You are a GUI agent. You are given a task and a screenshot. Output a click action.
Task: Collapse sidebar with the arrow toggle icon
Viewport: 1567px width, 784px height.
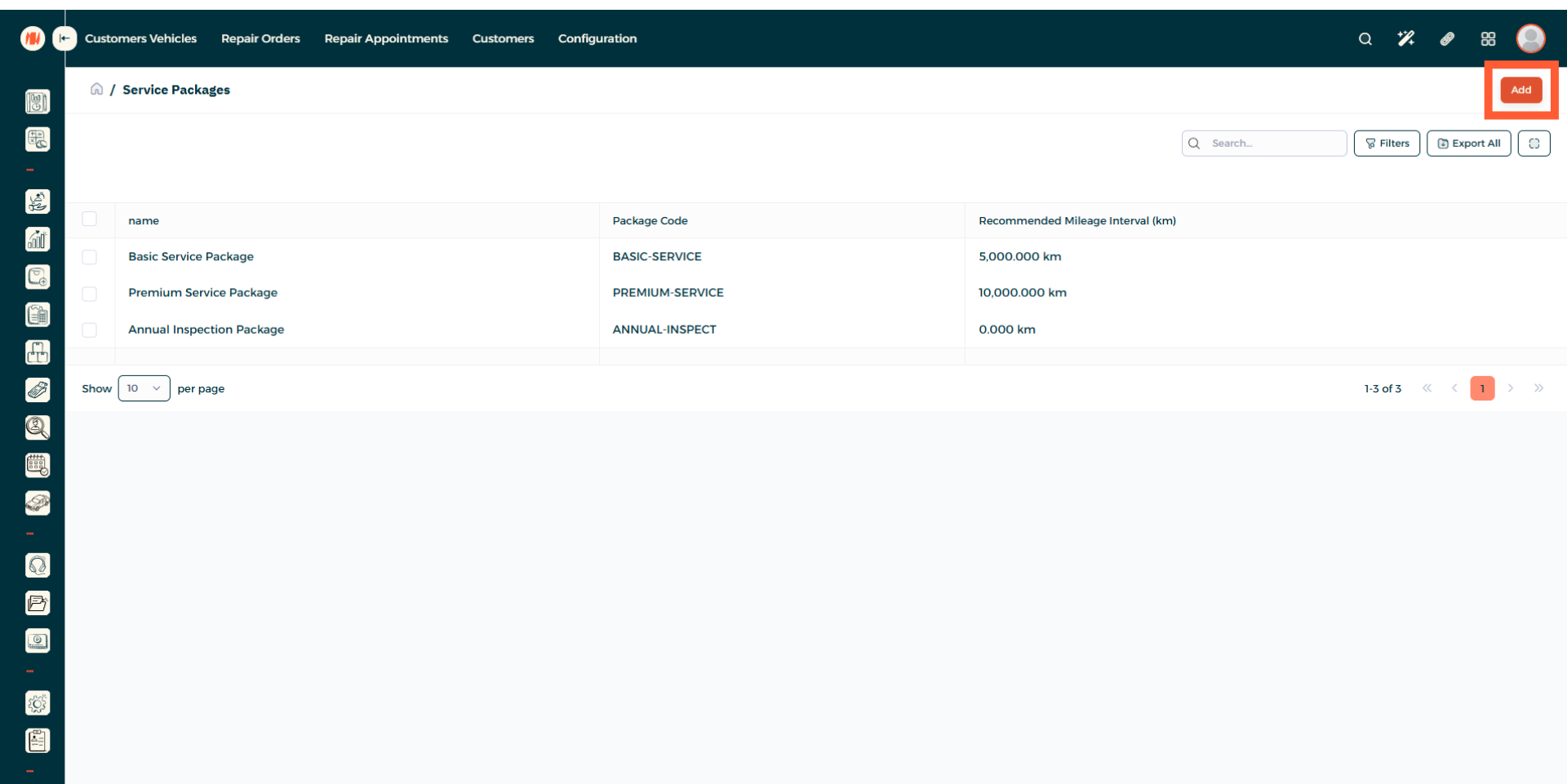pos(64,38)
